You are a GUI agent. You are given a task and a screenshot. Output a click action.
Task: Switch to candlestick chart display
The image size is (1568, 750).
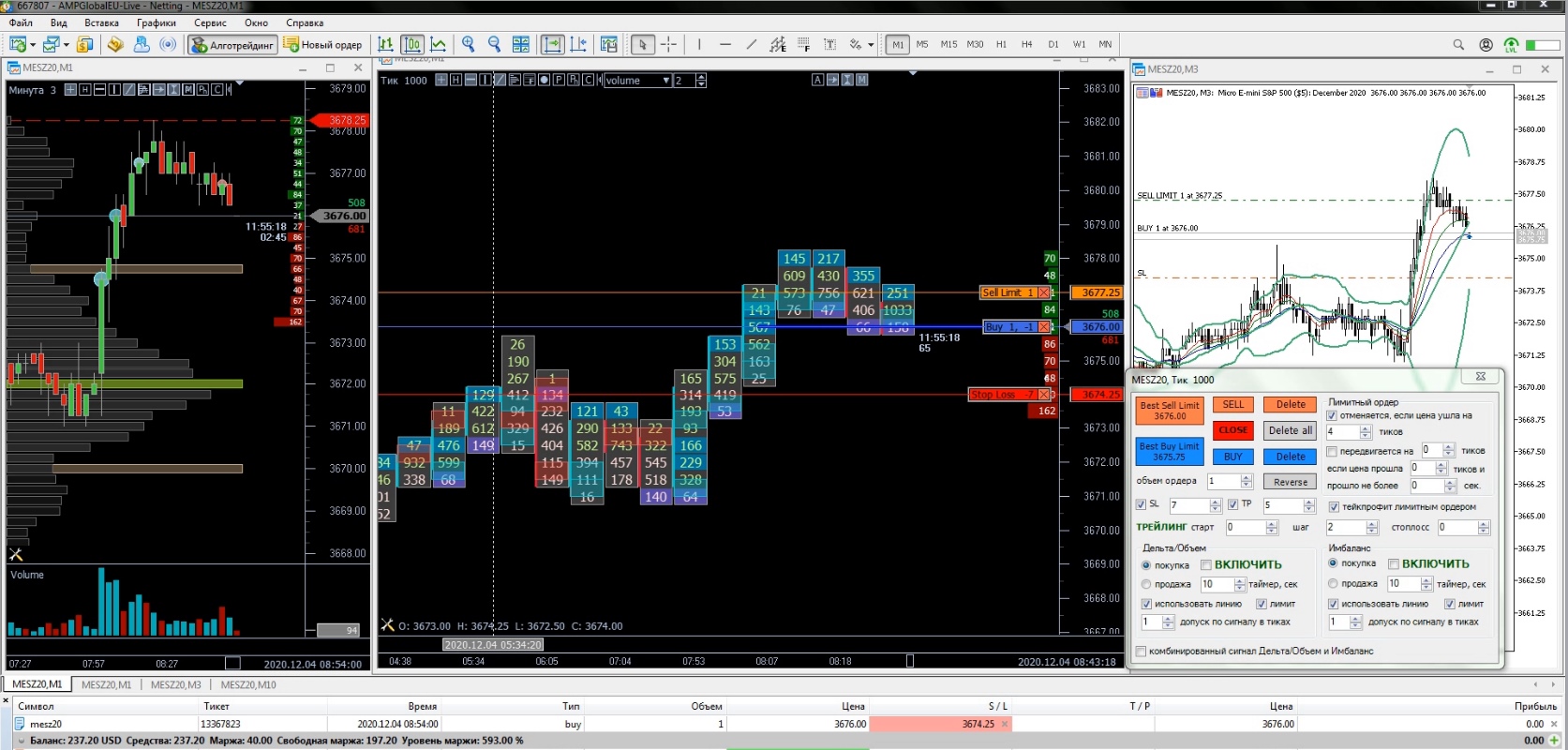pos(411,44)
